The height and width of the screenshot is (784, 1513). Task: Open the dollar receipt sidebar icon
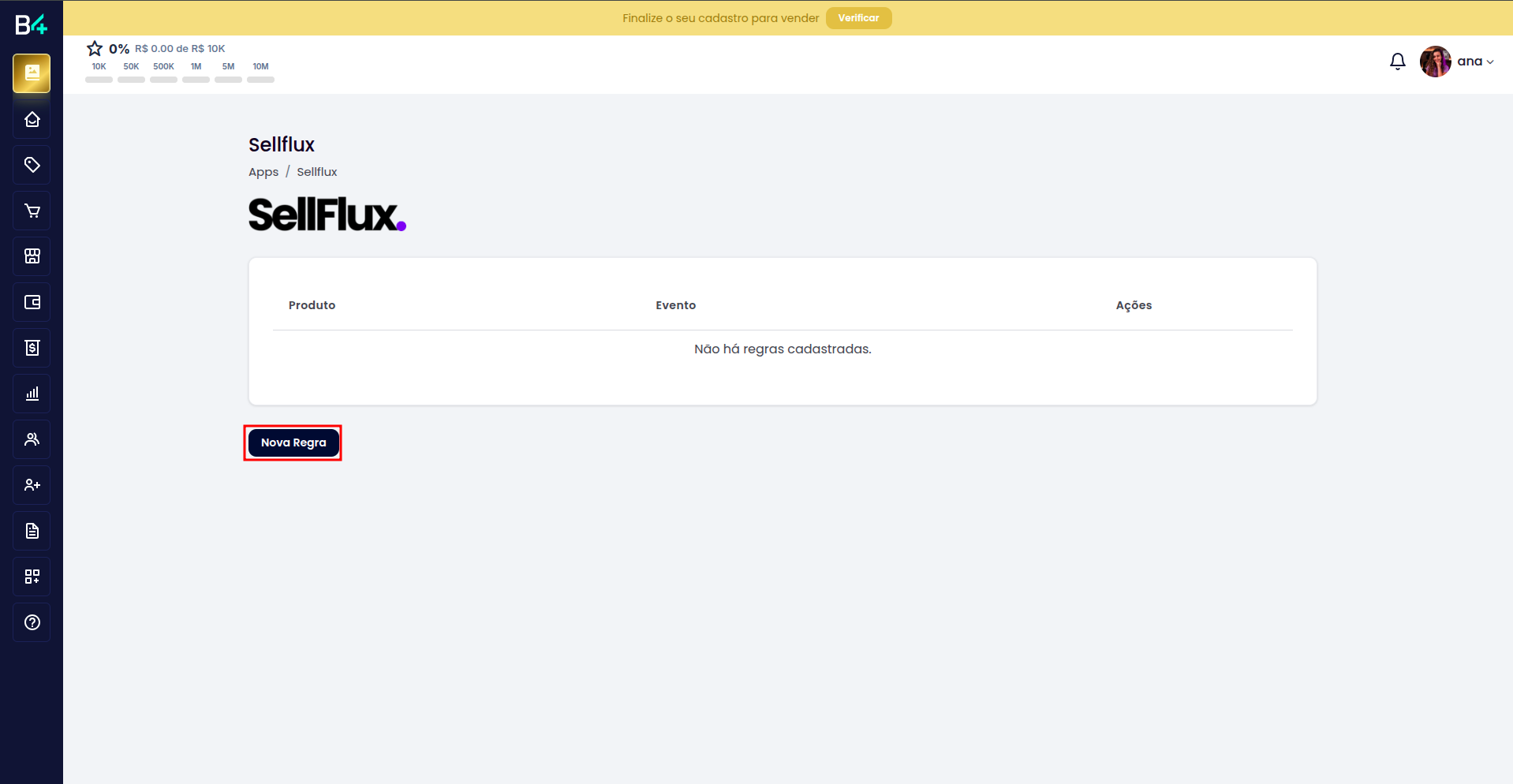32,348
